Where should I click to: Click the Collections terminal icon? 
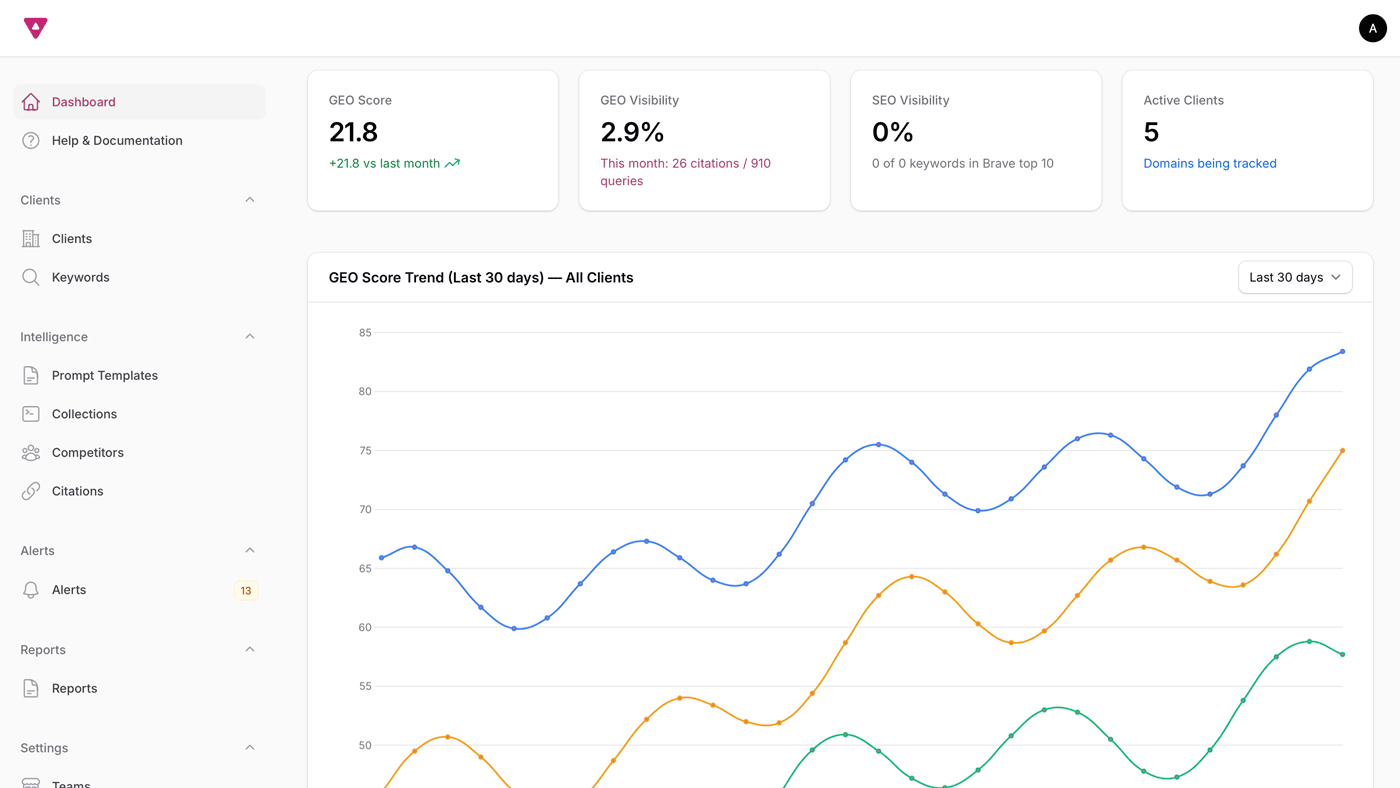click(x=30, y=413)
